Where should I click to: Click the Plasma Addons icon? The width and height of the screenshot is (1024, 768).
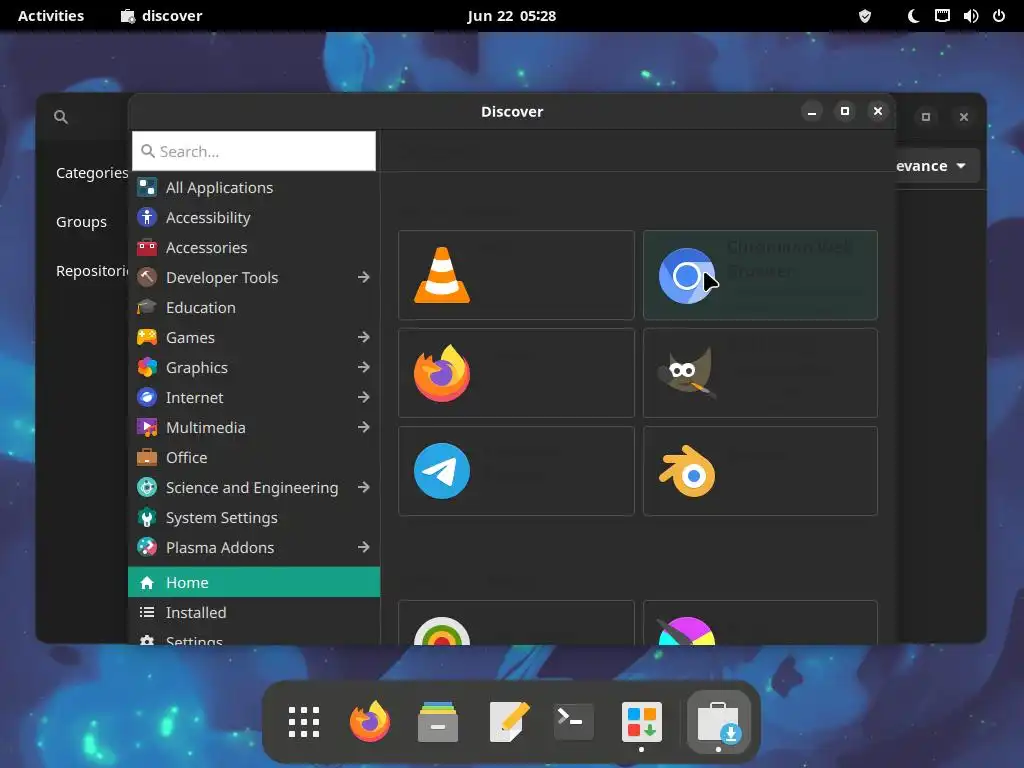coord(147,547)
